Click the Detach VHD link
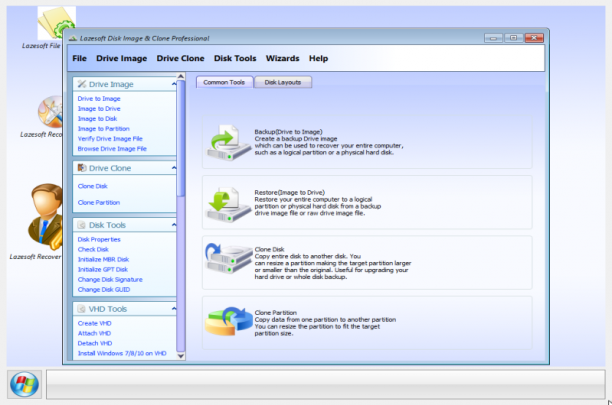 (95, 343)
